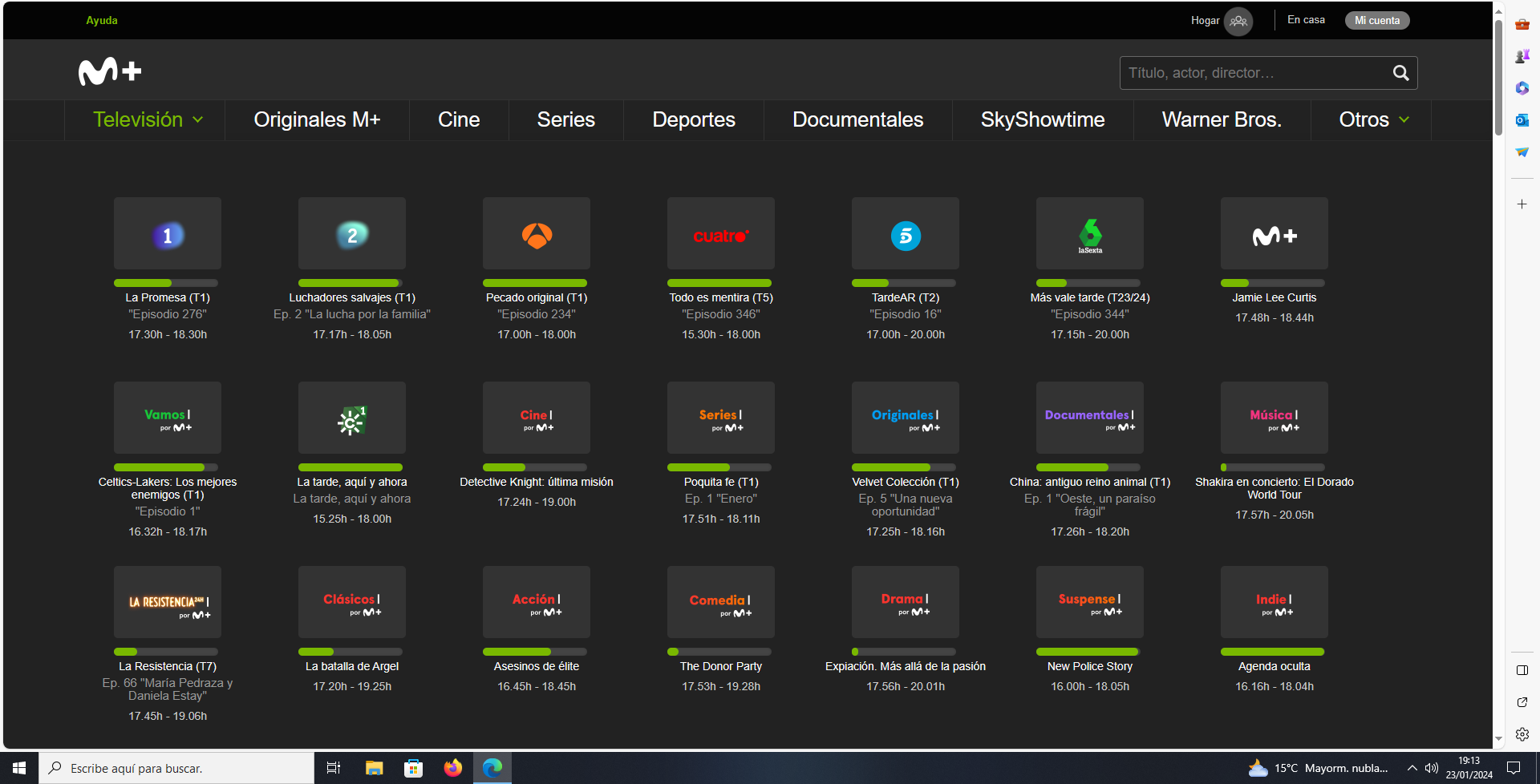Open the Suspense por M+ channel
The height and width of the screenshot is (784, 1540).
[1090, 602]
